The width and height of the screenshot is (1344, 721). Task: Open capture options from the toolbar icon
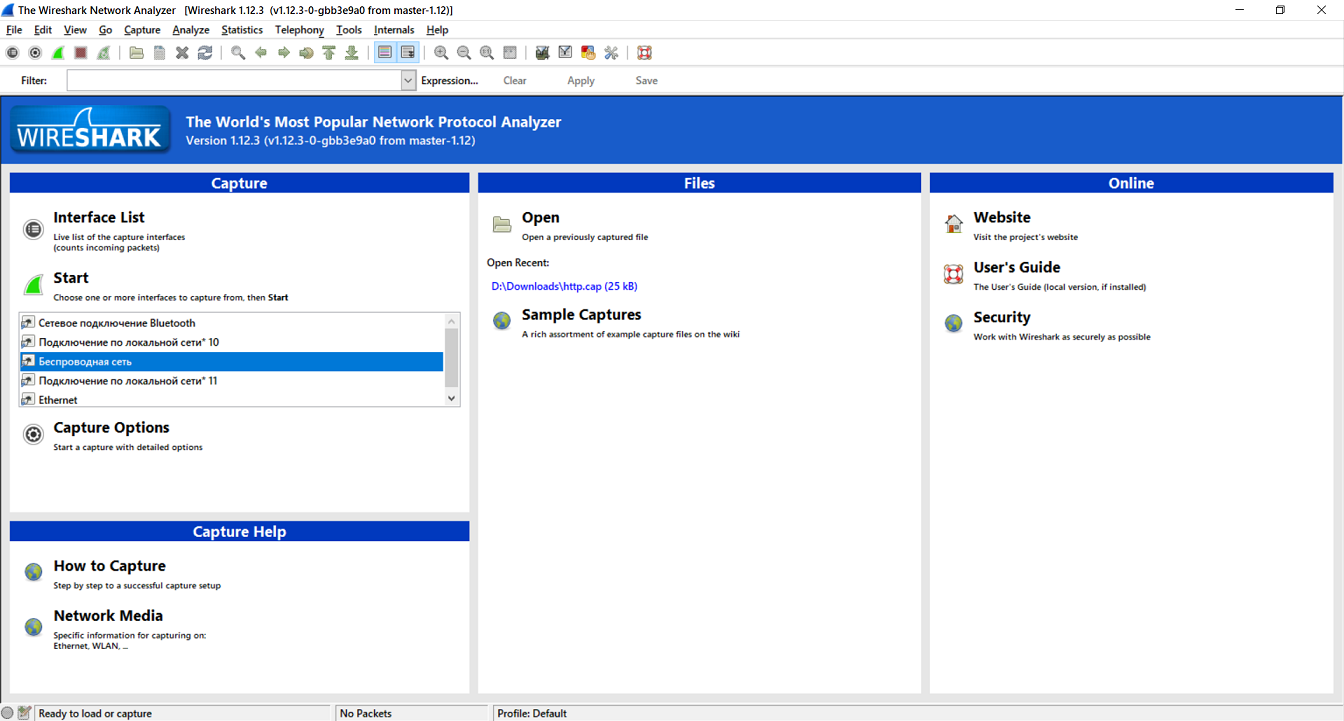pyautogui.click(x=35, y=53)
